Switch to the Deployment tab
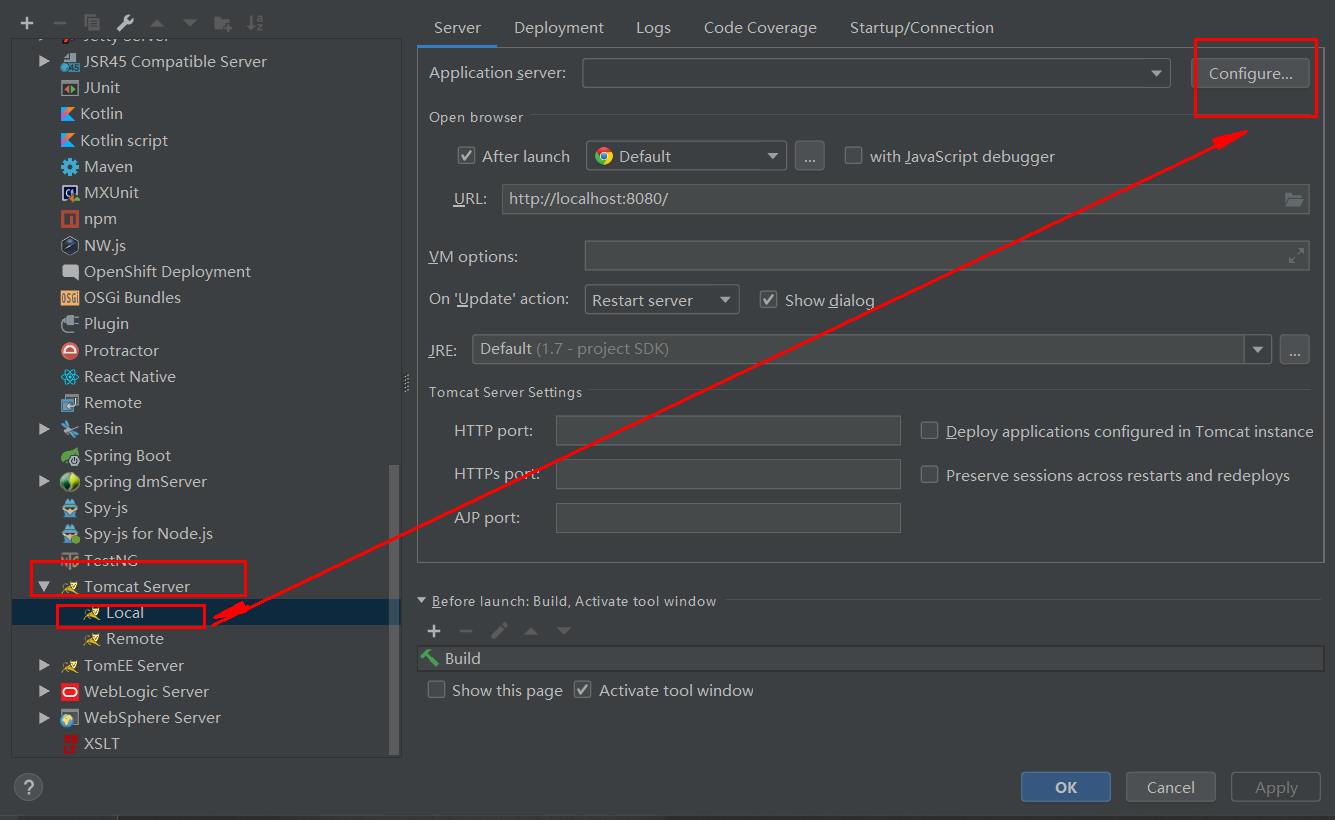Image resolution: width=1335 pixels, height=820 pixels. [559, 28]
